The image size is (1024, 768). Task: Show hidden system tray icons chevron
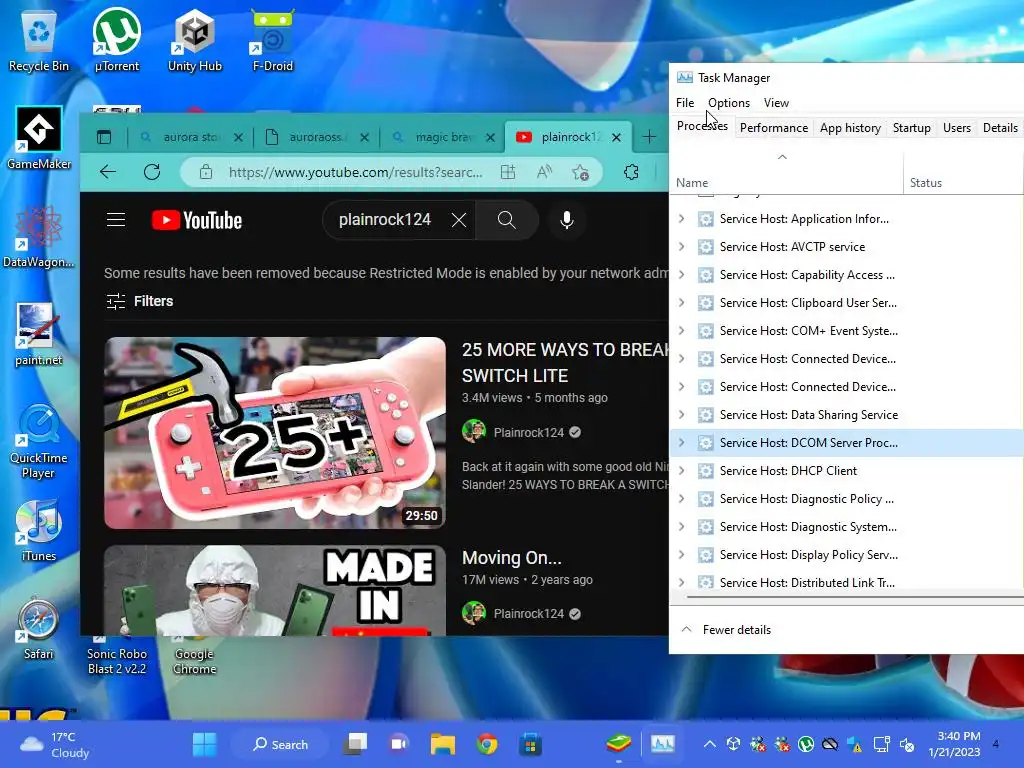pos(709,744)
